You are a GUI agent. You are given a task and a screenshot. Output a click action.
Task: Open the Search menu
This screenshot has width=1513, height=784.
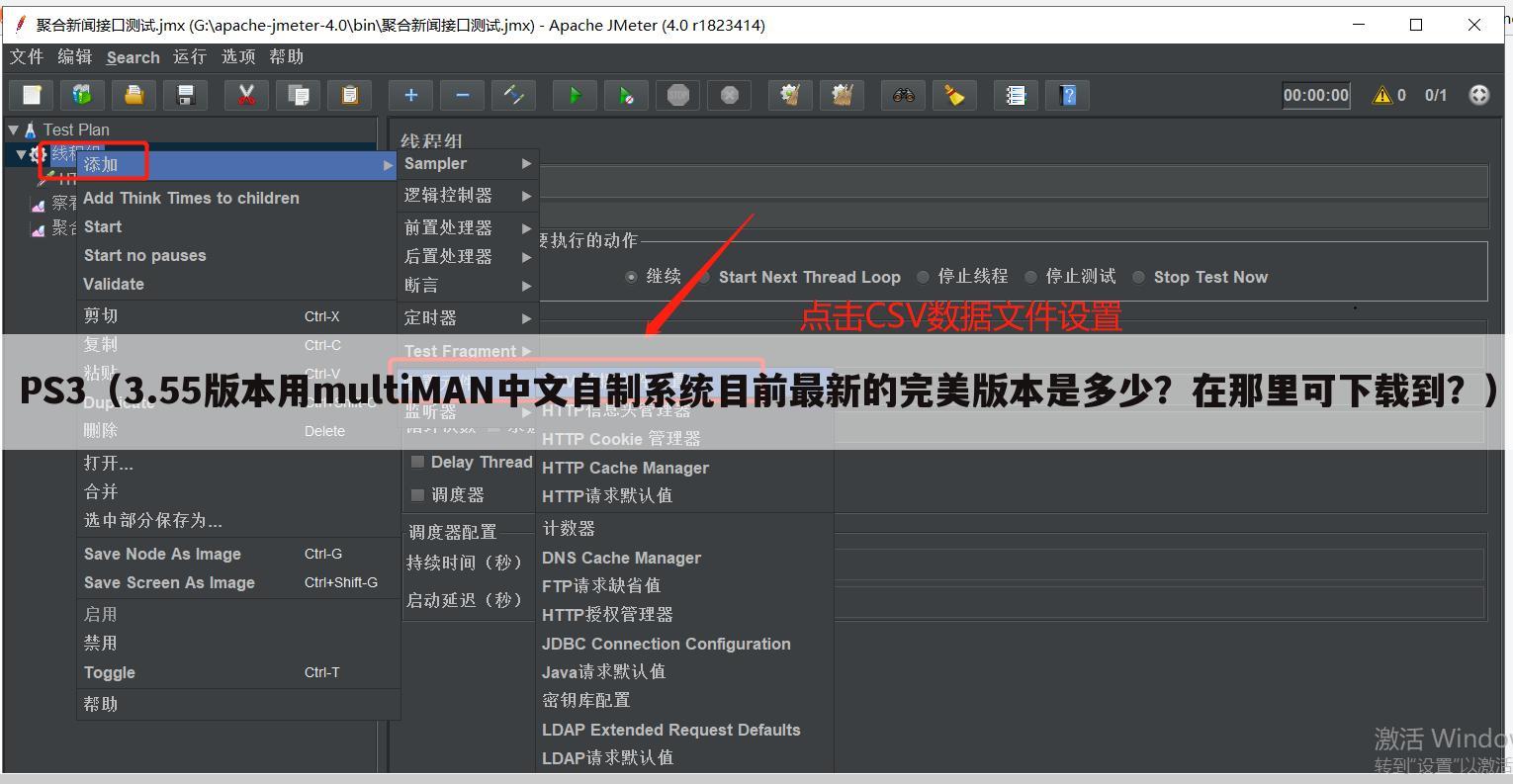pyautogui.click(x=133, y=57)
